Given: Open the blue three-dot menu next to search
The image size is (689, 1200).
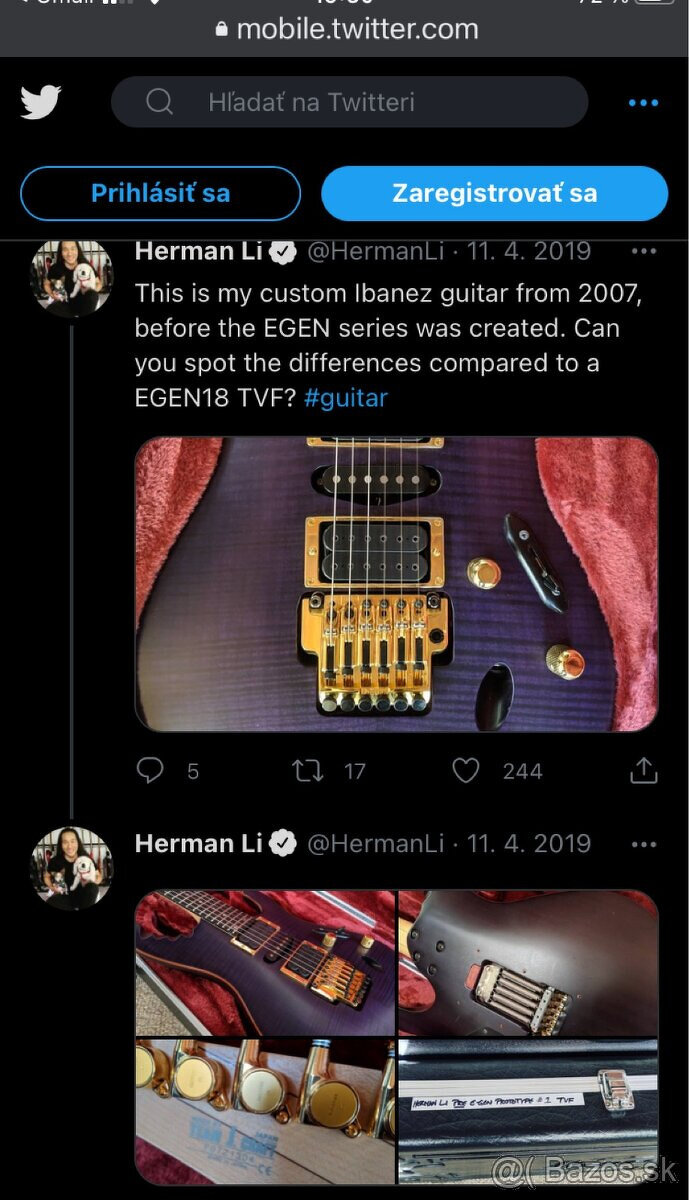Looking at the screenshot, I should pos(643,101).
